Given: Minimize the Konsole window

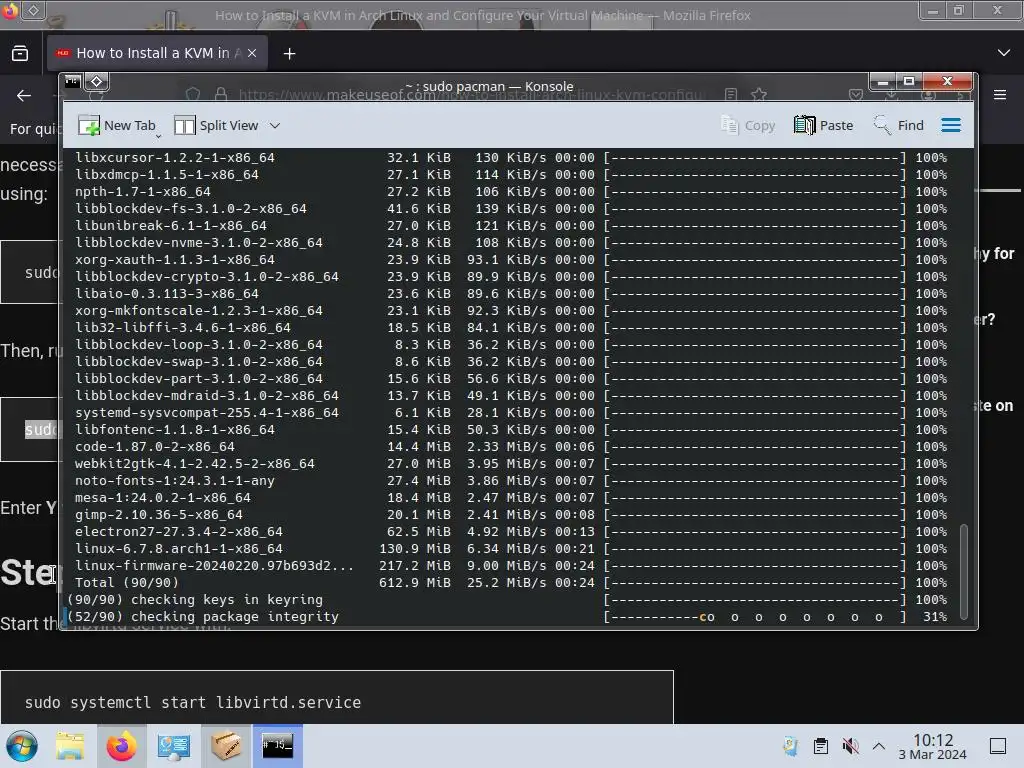Looking at the screenshot, I should (x=883, y=82).
